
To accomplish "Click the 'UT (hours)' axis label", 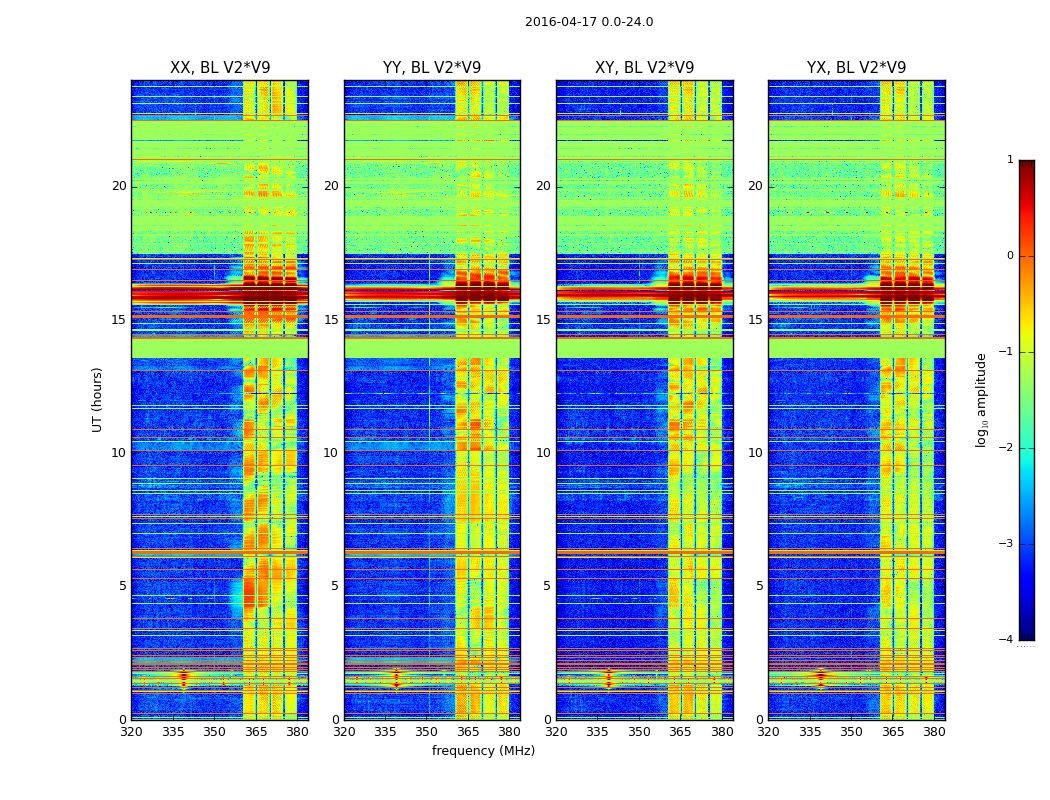I will point(97,400).
